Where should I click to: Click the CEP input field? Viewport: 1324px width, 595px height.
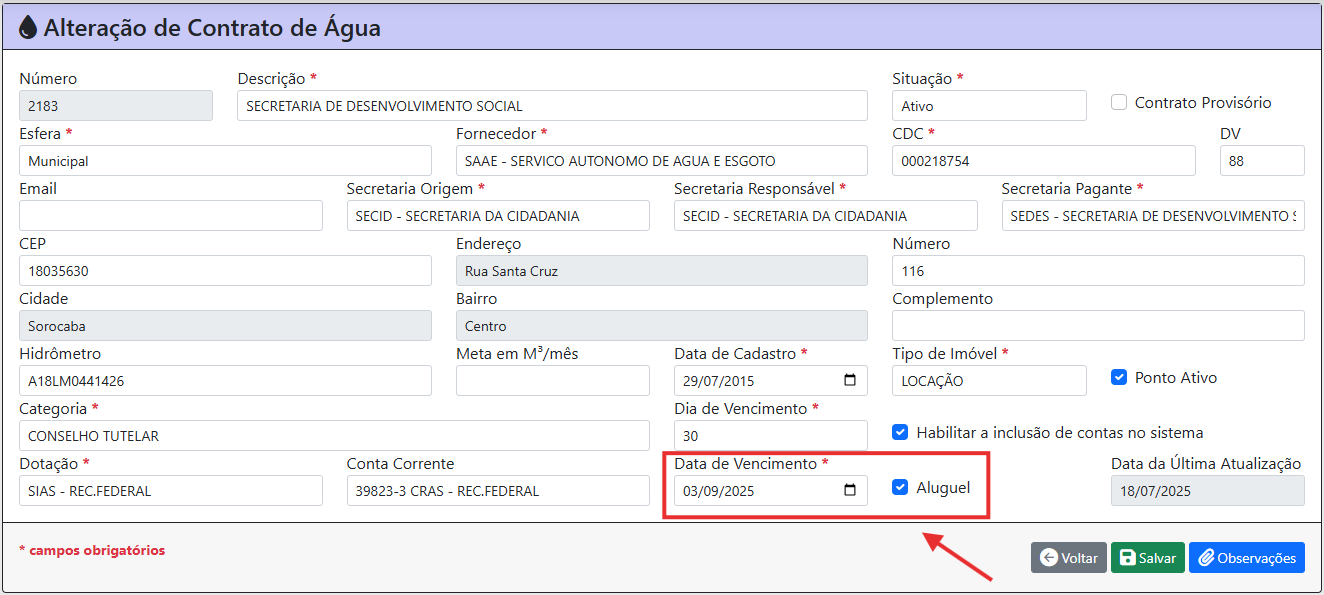(x=225, y=271)
